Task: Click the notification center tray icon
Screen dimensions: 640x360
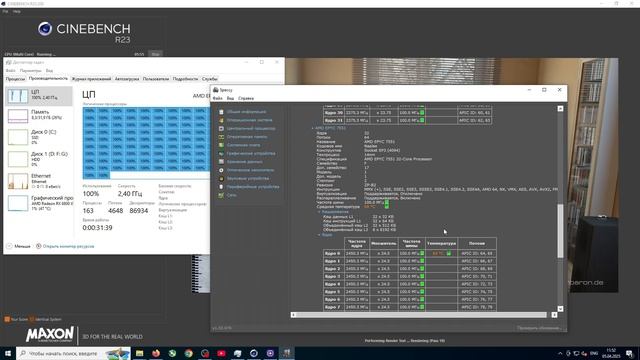Action: point(630,353)
